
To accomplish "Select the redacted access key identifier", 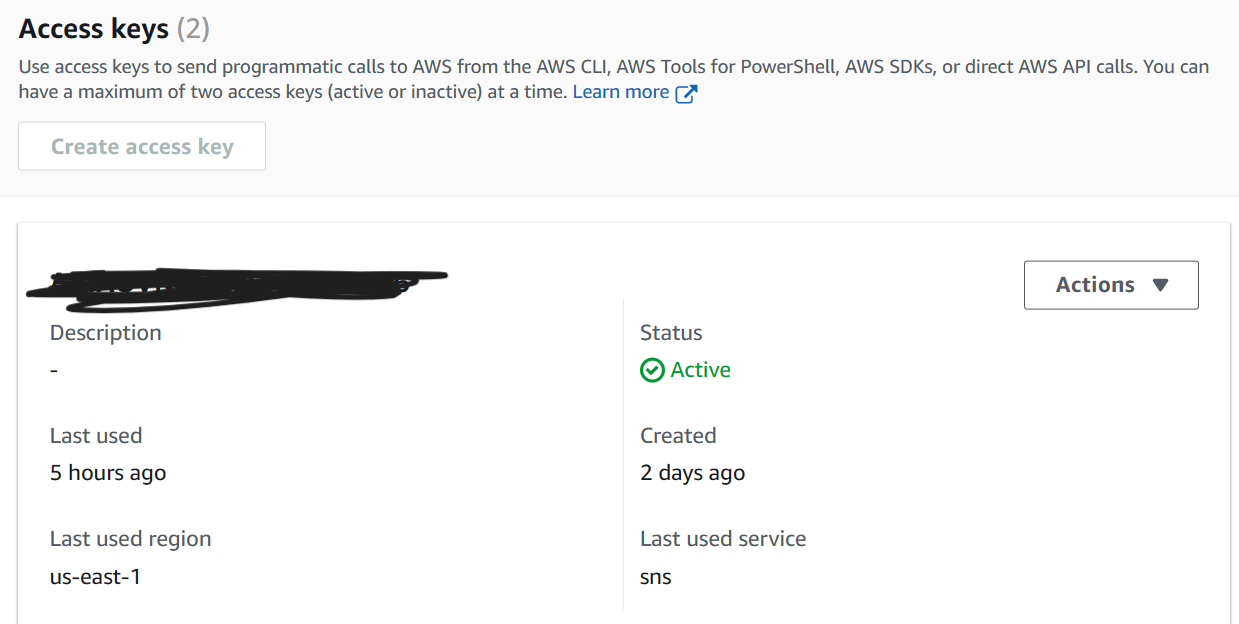I will [x=235, y=285].
